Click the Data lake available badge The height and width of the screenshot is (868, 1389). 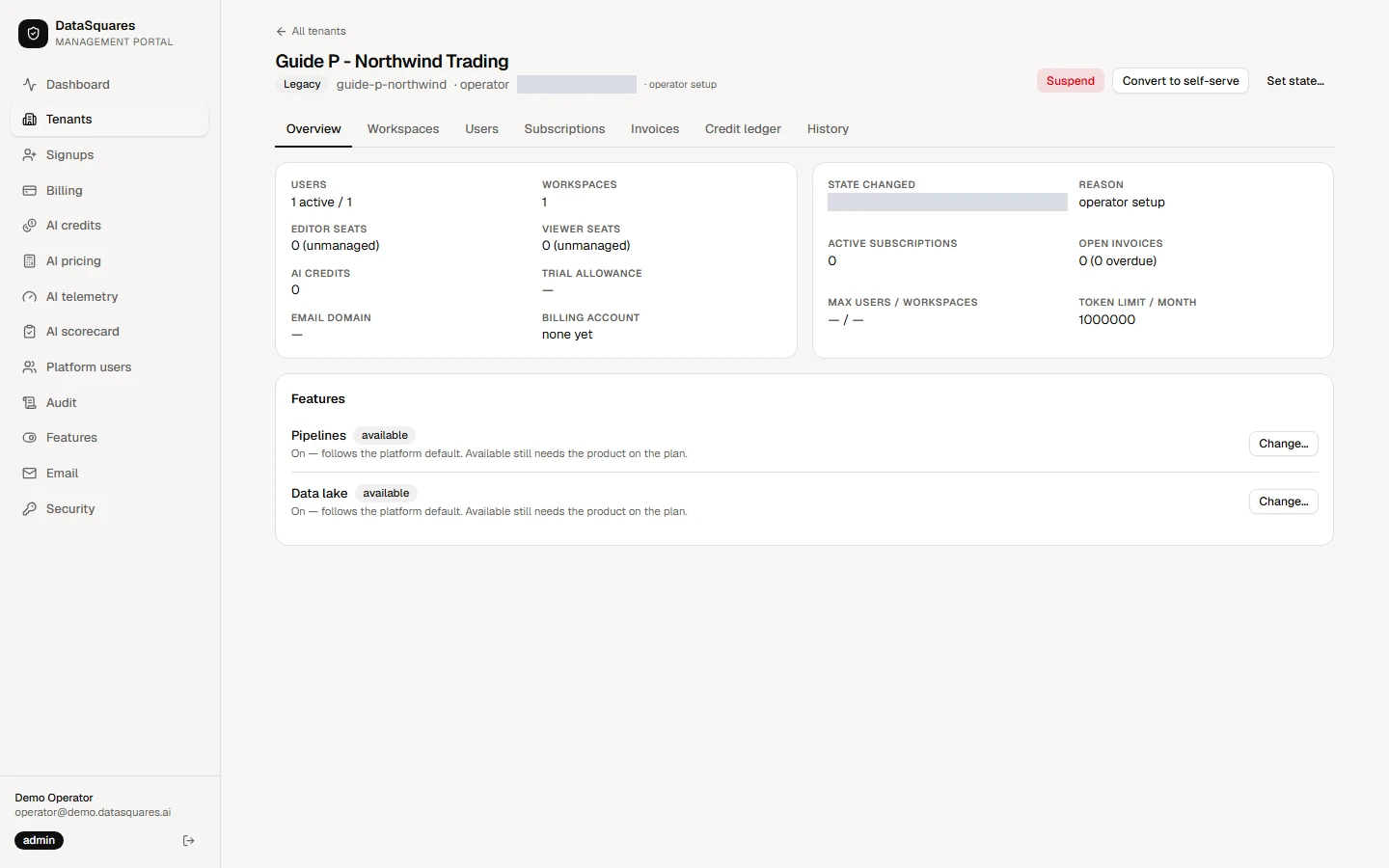coord(386,494)
